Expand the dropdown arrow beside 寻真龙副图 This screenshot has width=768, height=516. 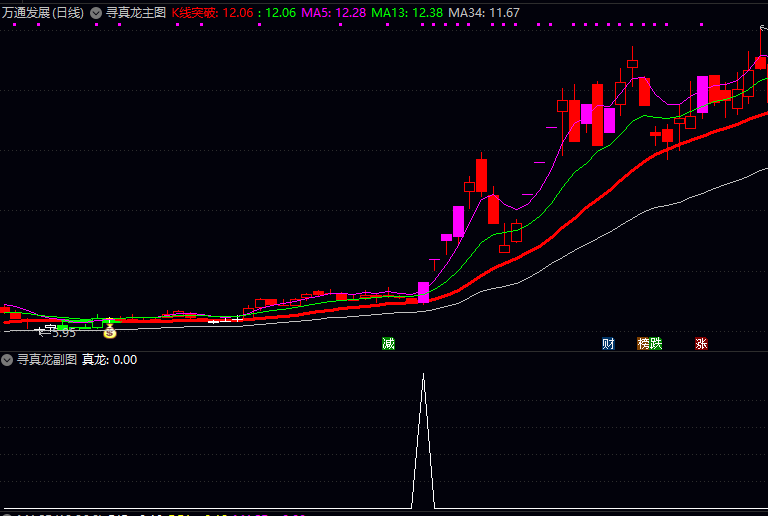(x=7, y=360)
